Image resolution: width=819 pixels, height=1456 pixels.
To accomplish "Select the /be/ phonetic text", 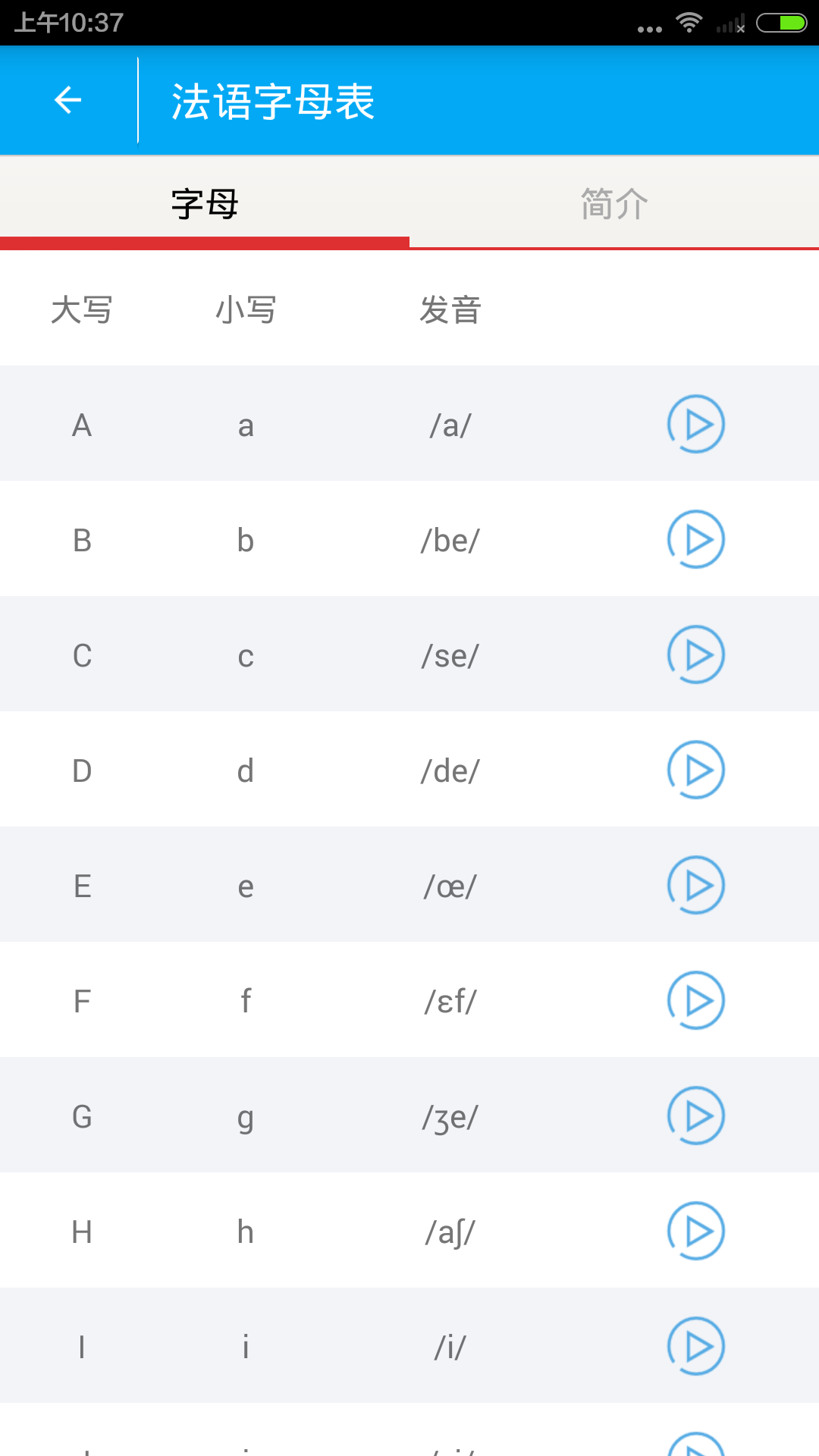I will 450,541.
